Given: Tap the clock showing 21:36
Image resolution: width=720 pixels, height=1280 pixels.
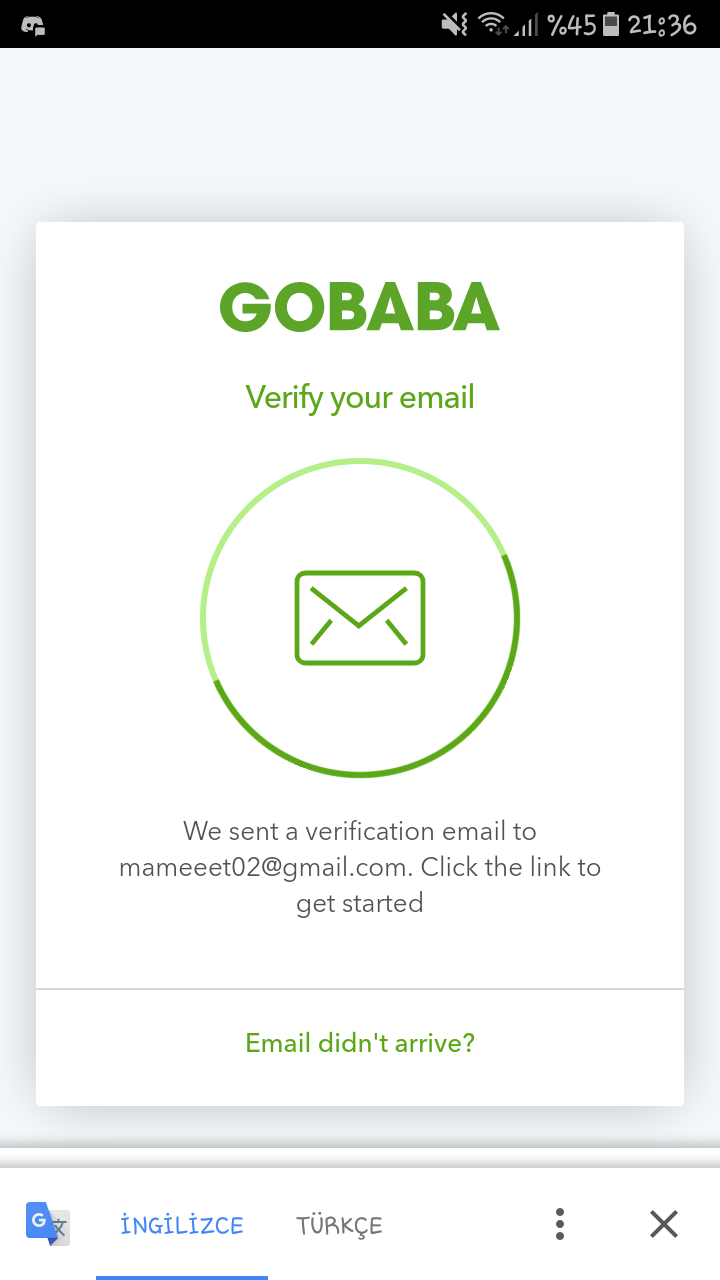Looking at the screenshot, I should 662,24.
